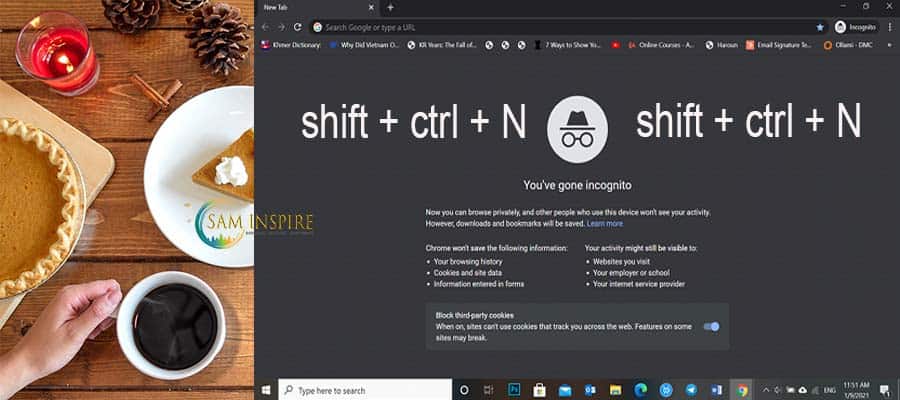
Task: Click the Your browsing history list item
Action: coord(468,262)
